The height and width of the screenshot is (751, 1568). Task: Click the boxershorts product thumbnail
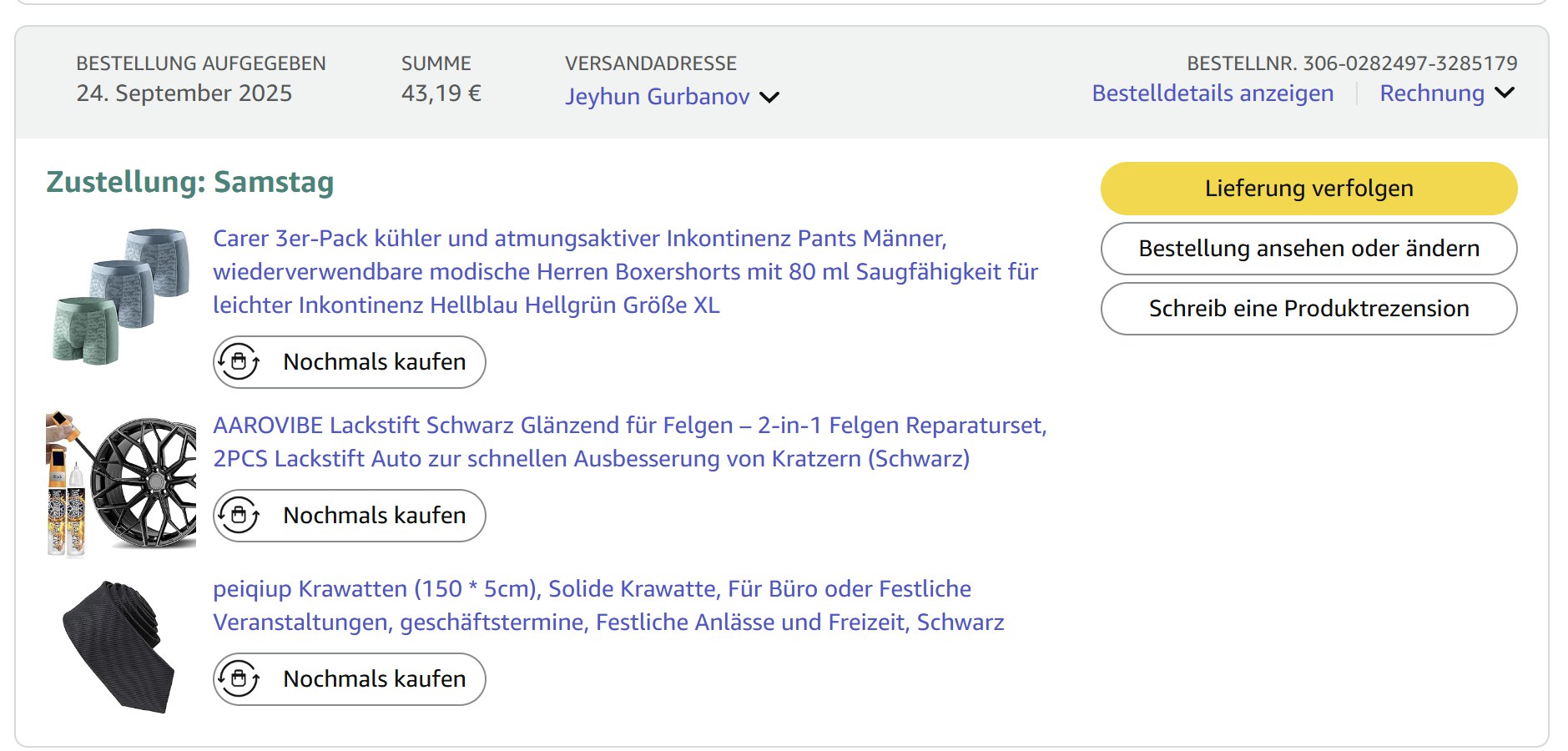(121, 295)
